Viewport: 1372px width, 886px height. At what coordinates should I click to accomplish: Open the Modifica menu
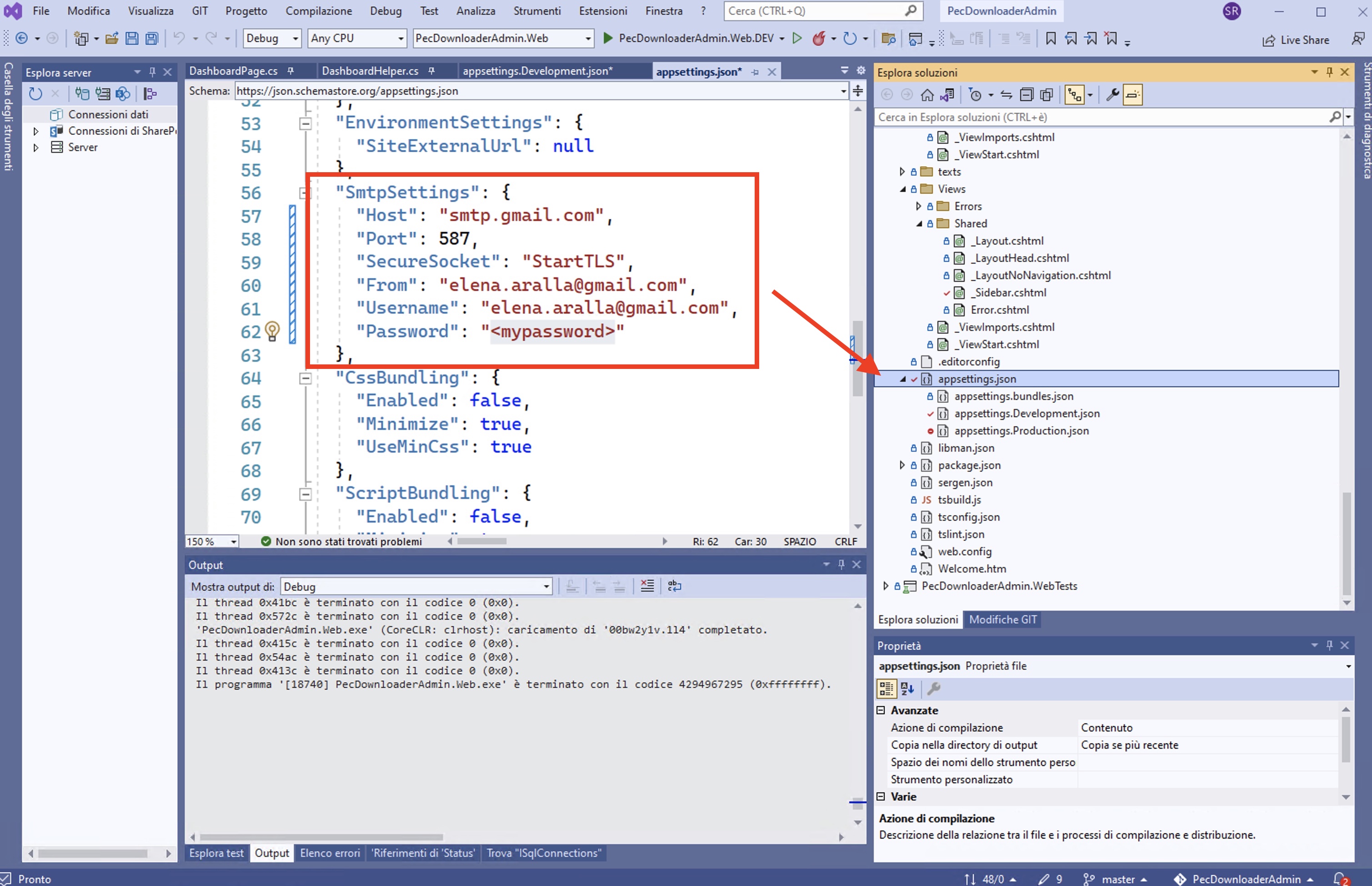click(x=89, y=11)
